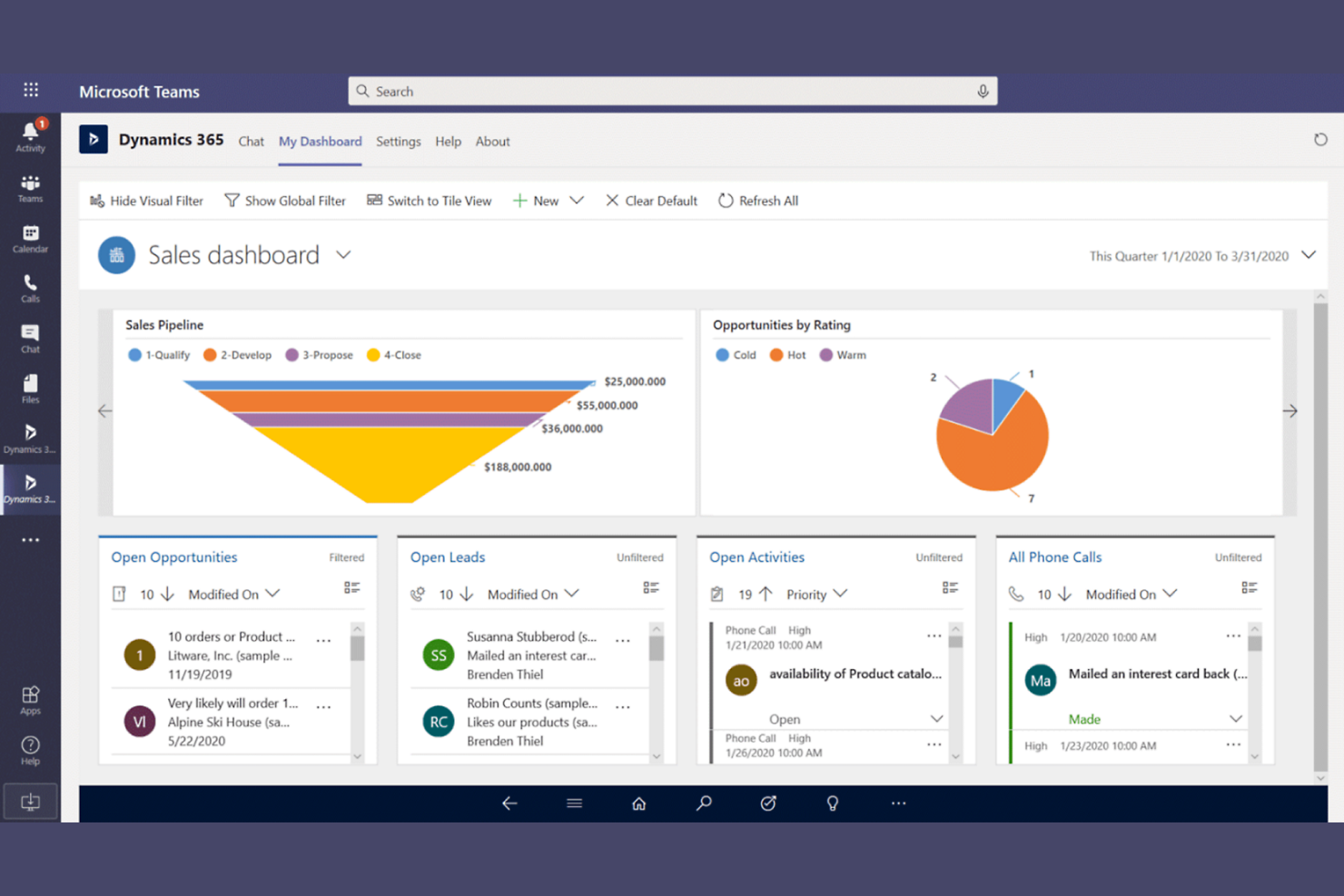Expand the Sales dashboard selector dropdown

343,255
